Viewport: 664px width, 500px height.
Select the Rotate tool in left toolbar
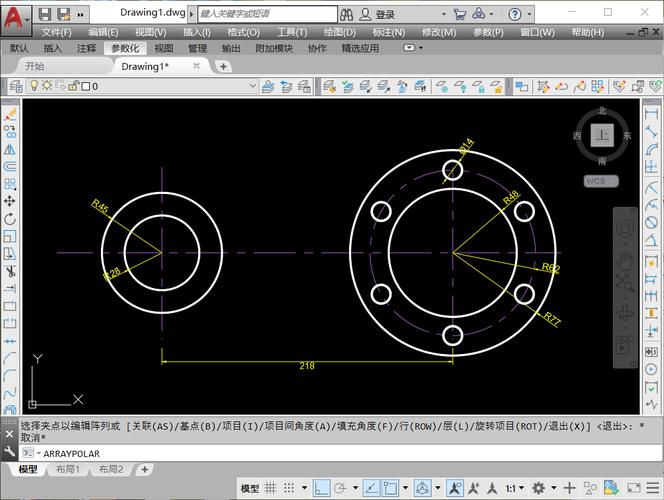(x=10, y=218)
